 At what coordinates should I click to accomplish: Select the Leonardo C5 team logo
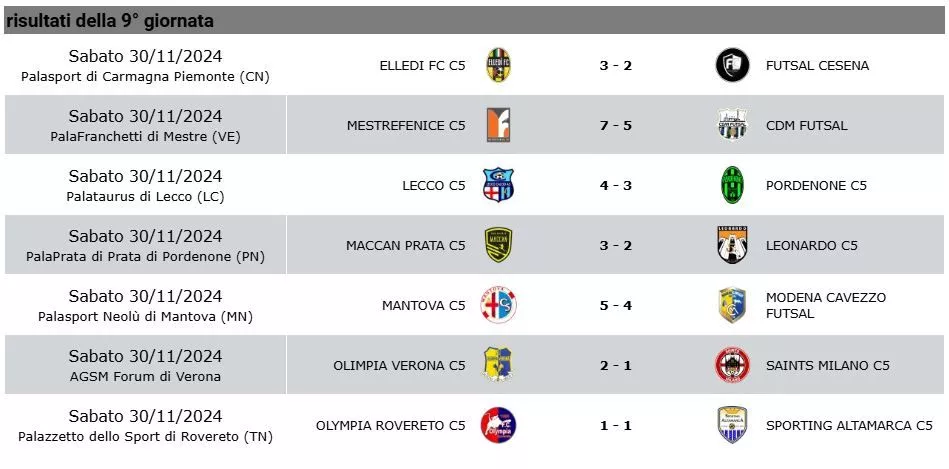(732, 245)
